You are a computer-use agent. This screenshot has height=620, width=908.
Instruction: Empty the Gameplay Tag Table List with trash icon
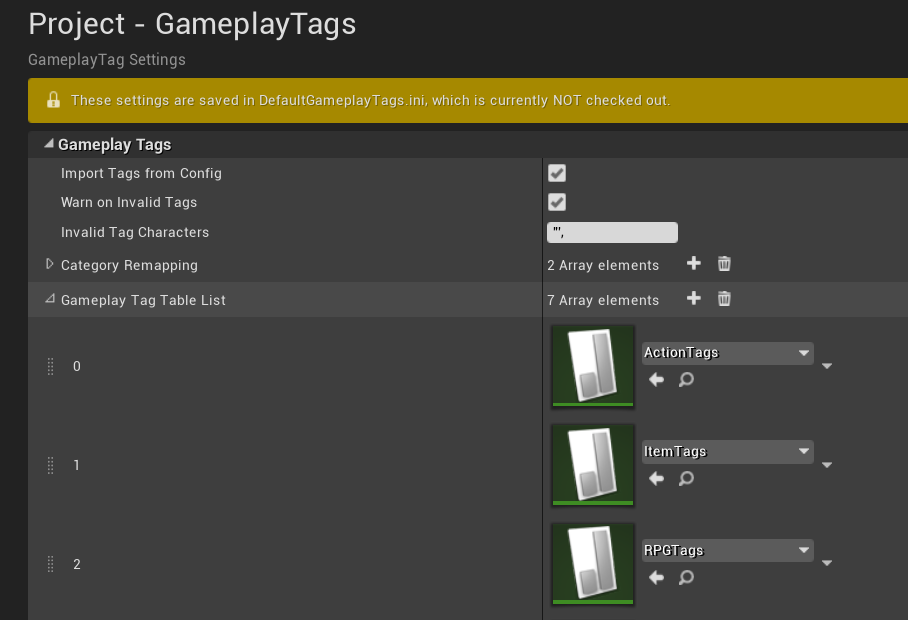click(x=724, y=299)
